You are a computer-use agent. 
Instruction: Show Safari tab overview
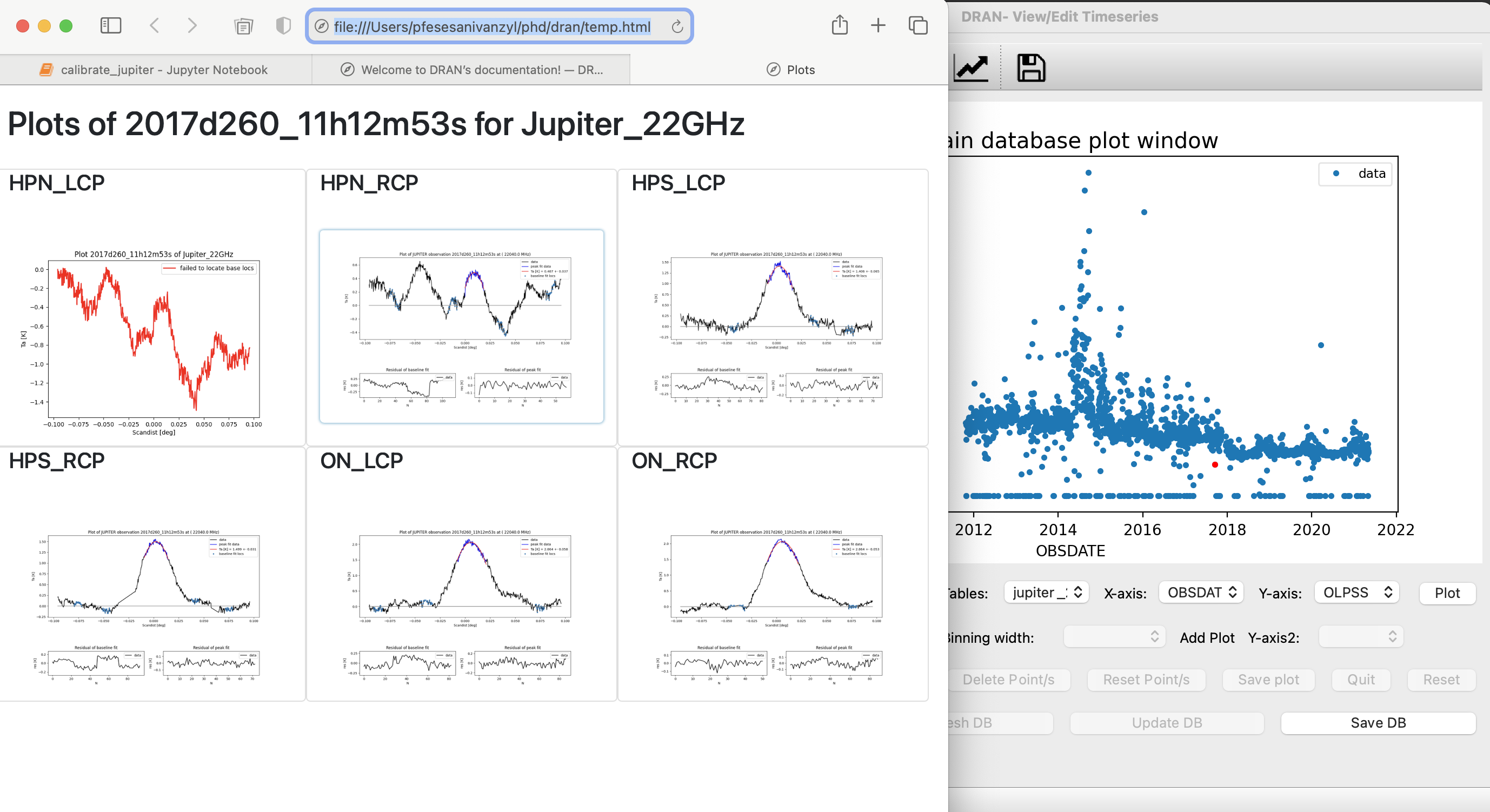click(918, 25)
